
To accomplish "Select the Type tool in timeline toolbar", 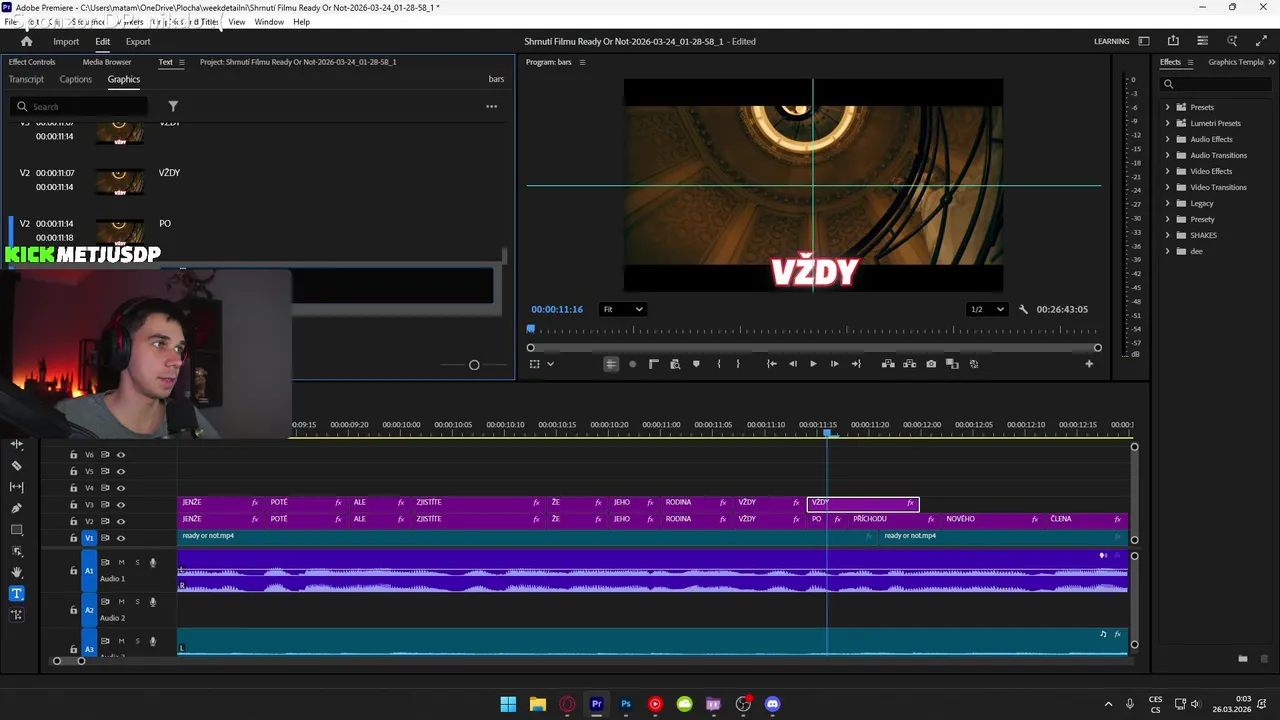I will [16, 594].
